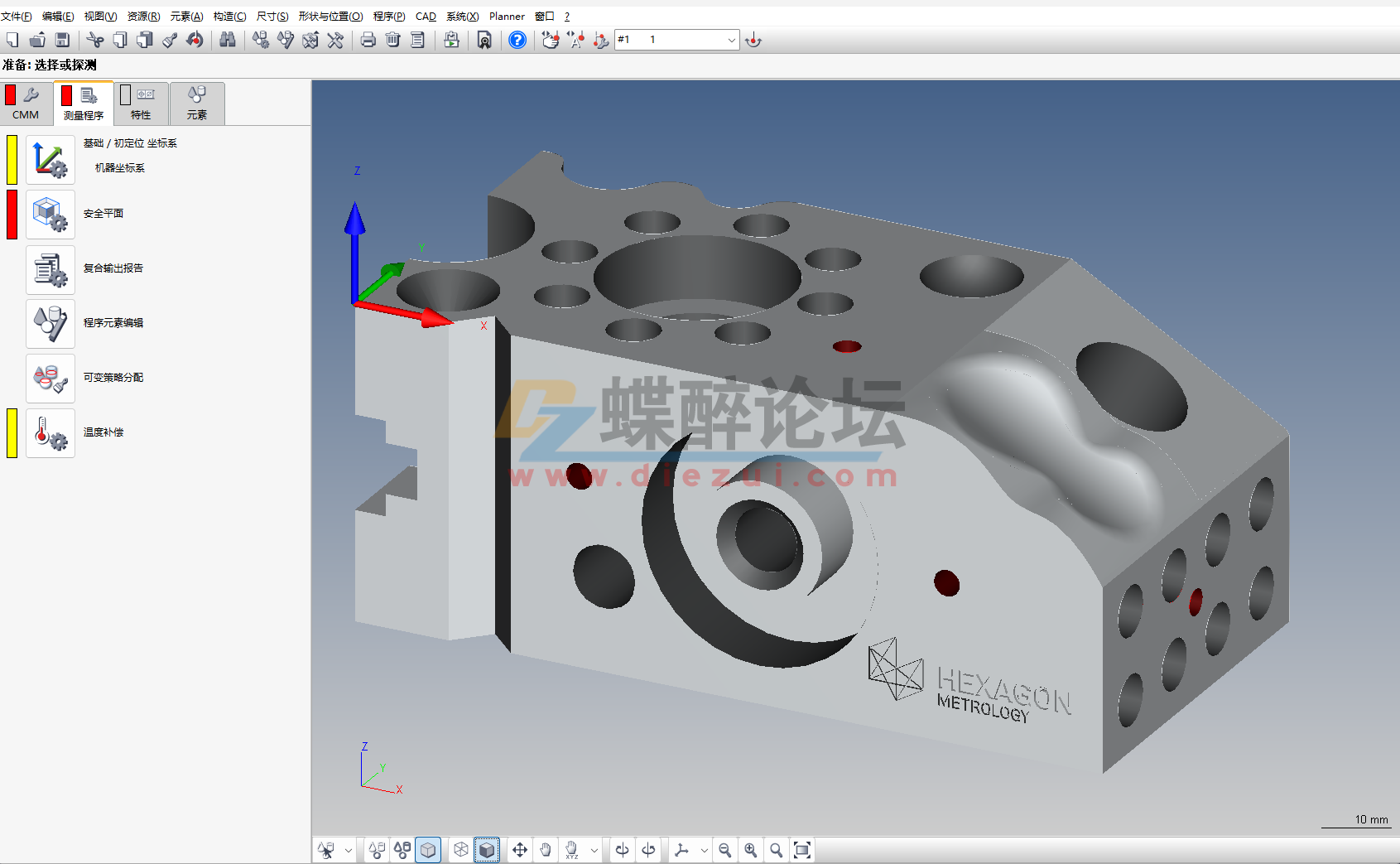The width and height of the screenshot is (1400, 864).
Task: Toggle the pan (move arrows) view mode
Action: point(519,850)
